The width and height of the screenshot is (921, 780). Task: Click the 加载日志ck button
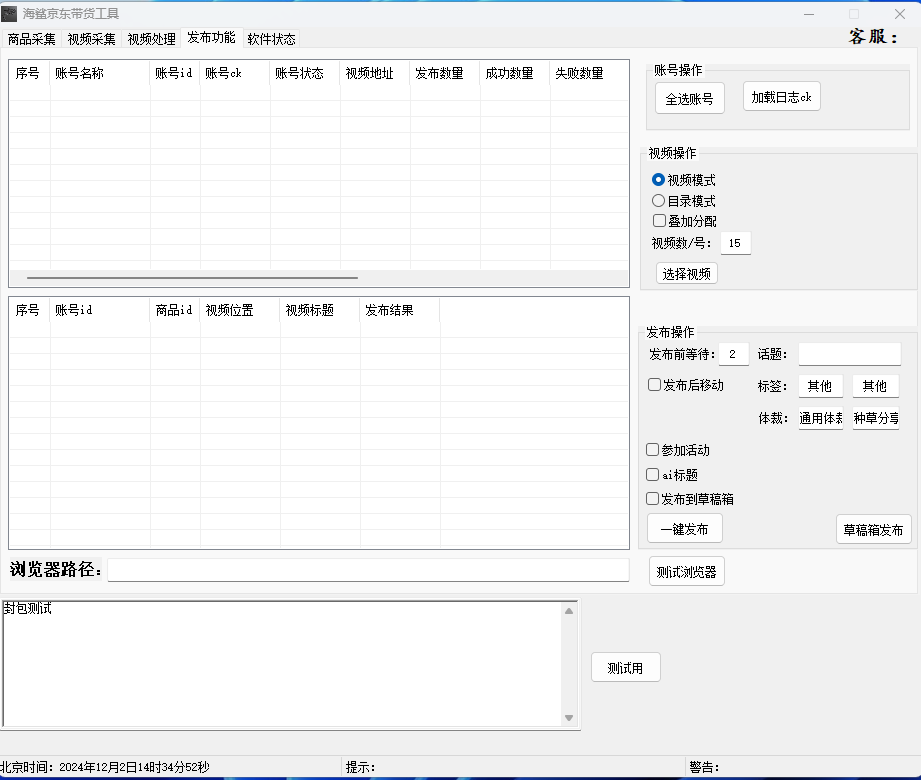coord(781,97)
